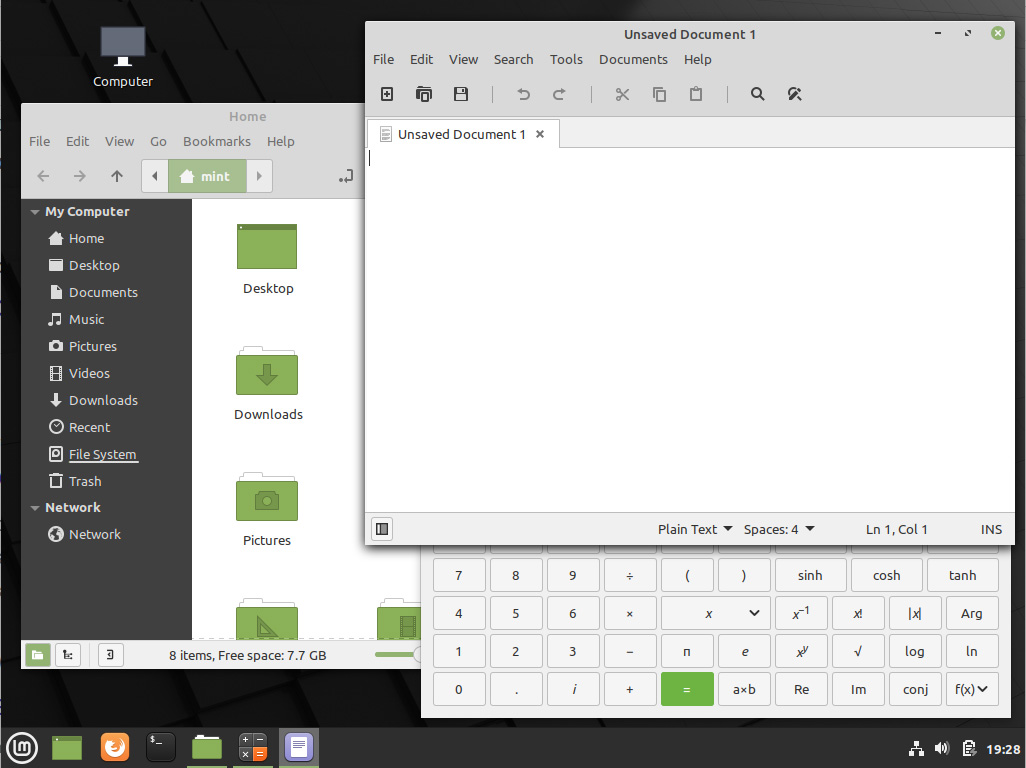The width and height of the screenshot is (1026, 768).
Task: Select the Downloads folder icon in file view
Action: click(267, 371)
